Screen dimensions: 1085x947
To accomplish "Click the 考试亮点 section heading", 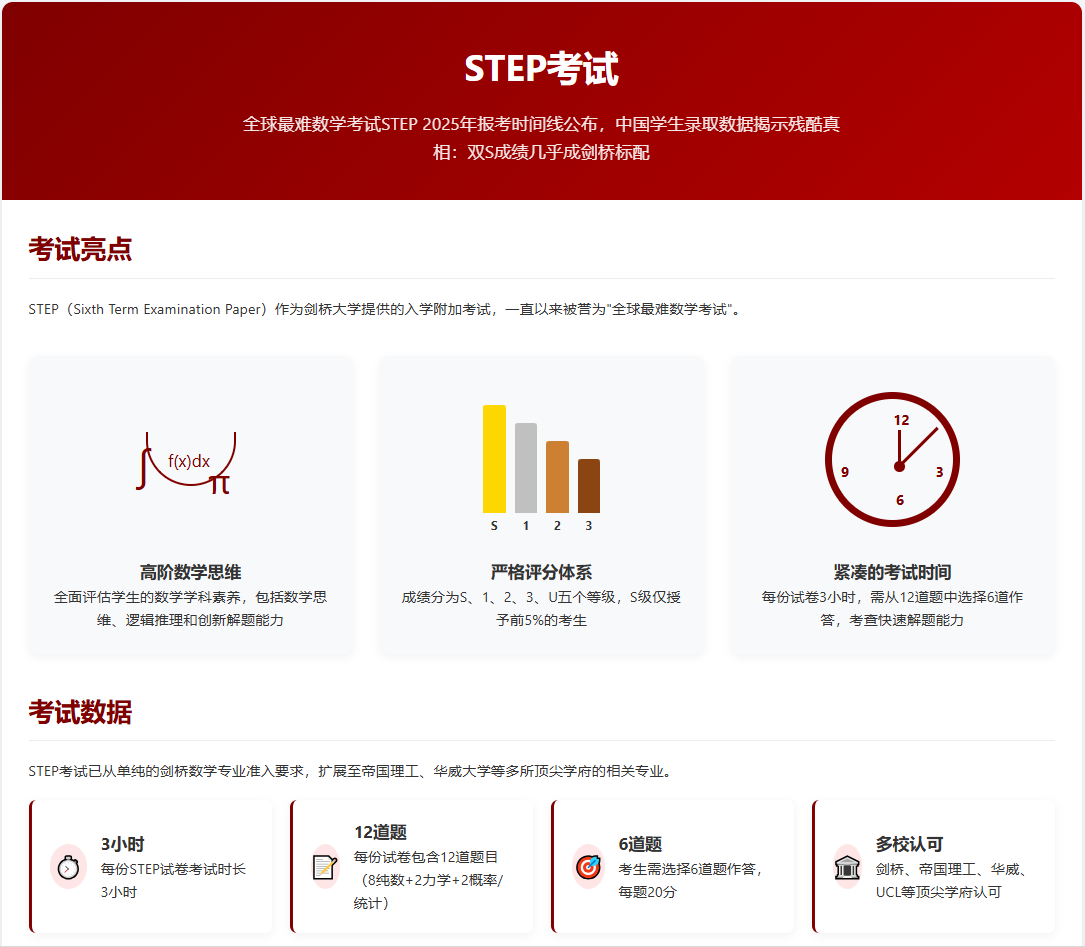I will [x=80, y=249].
